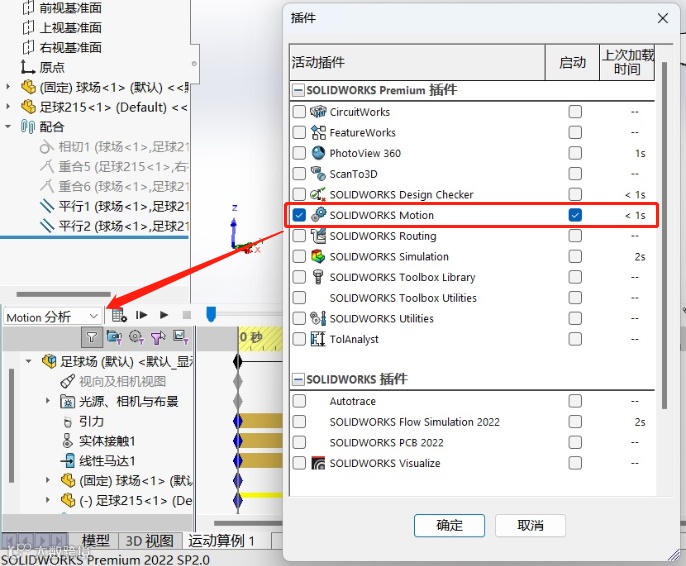
Task: Click the plugin list vertical scrollbar
Action: pyautogui.click(x=664, y=235)
